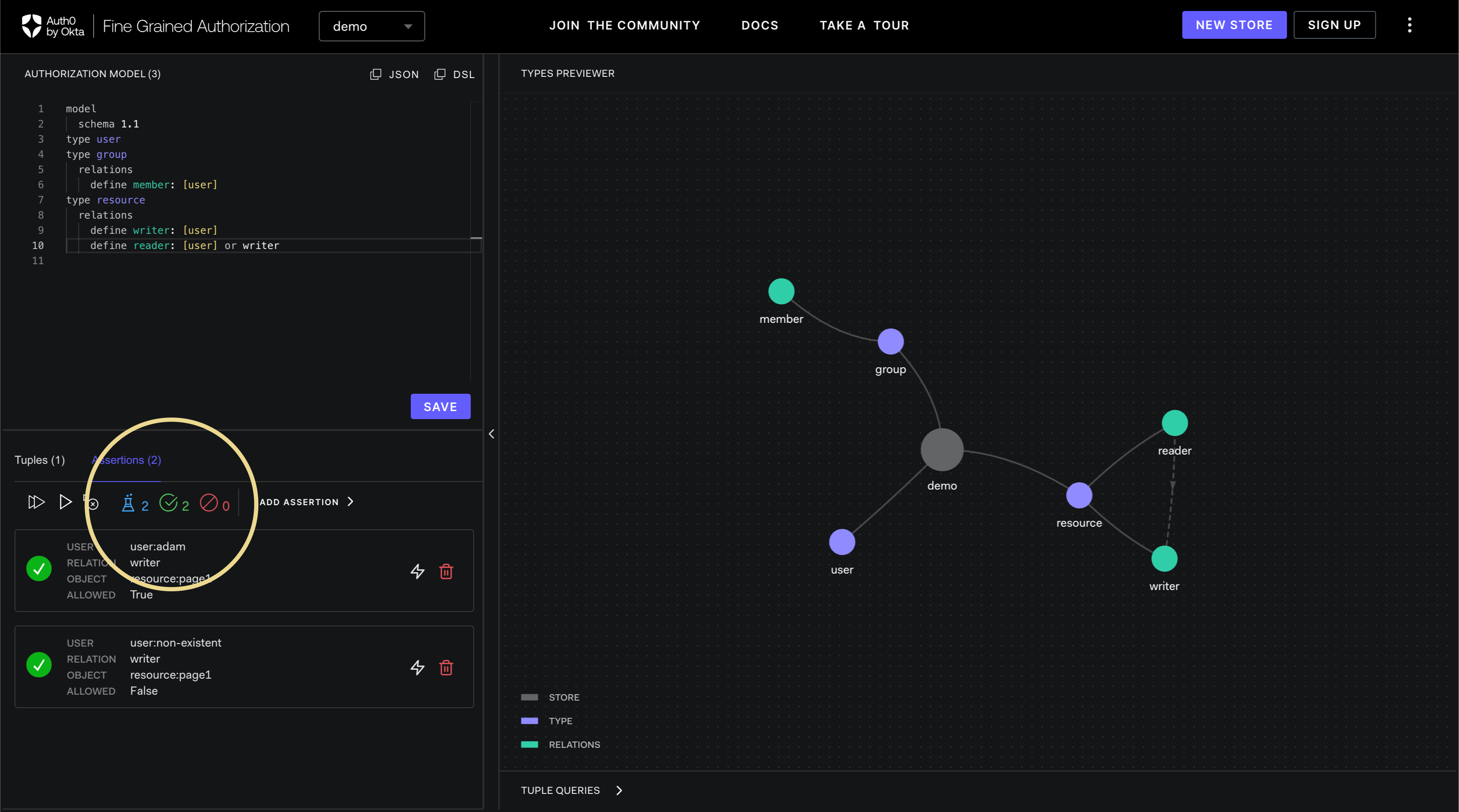The width and height of the screenshot is (1459, 812).
Task: Click the Store legend swatch
Action: (x=529, y=697)
